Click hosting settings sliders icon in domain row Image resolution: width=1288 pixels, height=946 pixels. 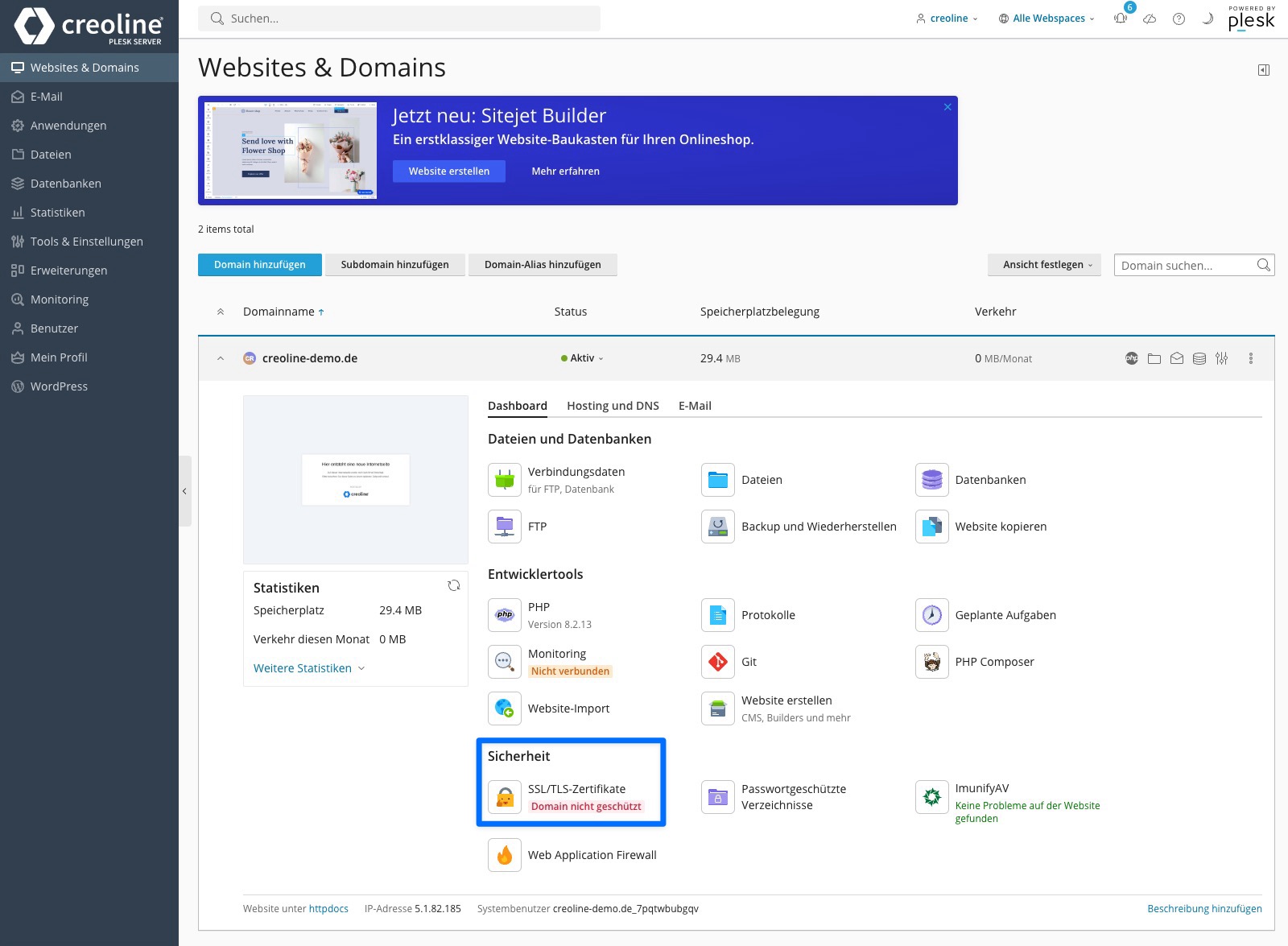coord(1222,358)
